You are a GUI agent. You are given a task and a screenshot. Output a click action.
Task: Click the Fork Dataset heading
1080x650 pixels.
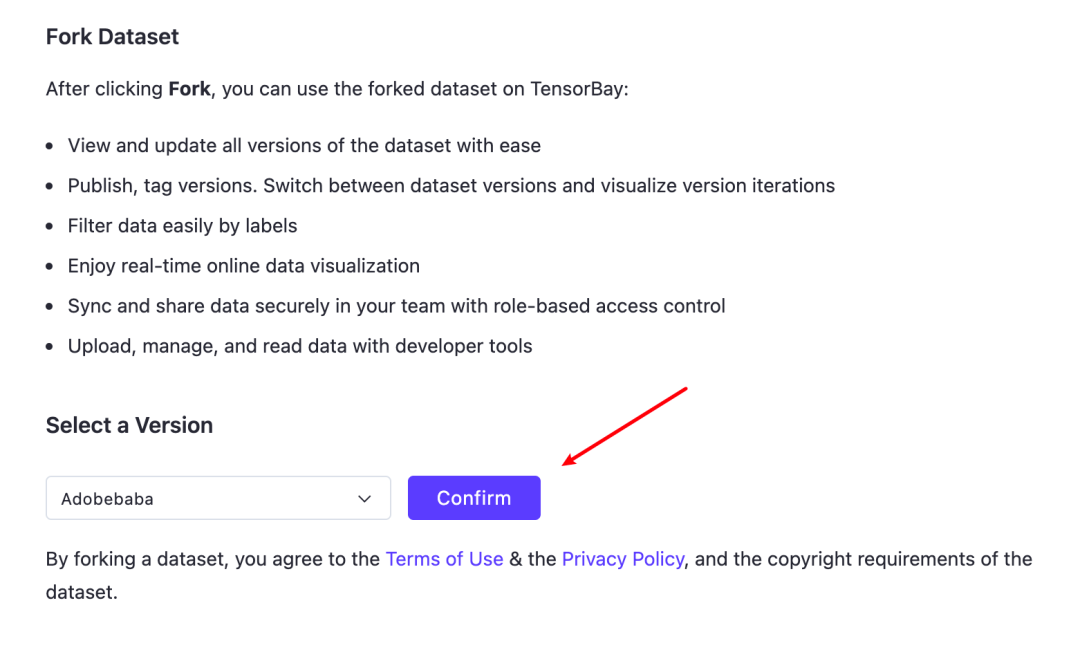112,37
